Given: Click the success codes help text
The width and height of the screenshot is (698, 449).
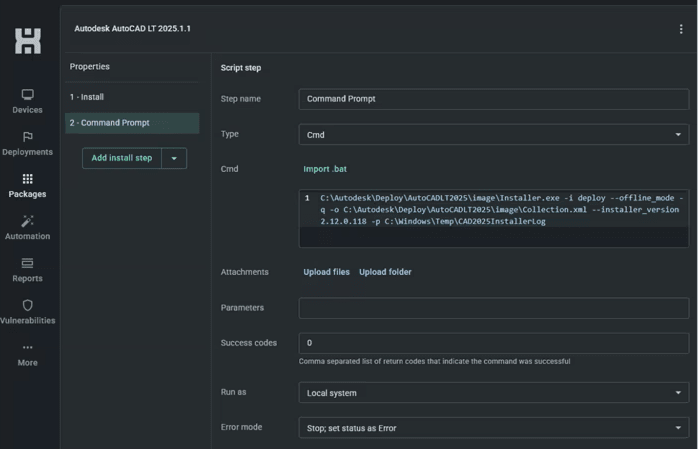Looking at the screenshot, I should coord(434,361).
